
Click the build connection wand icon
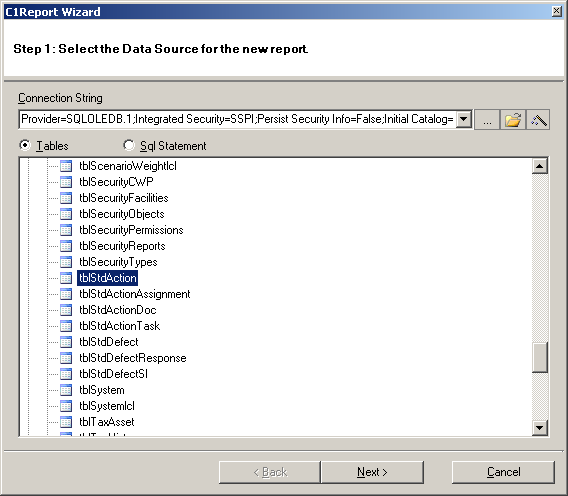538,120
